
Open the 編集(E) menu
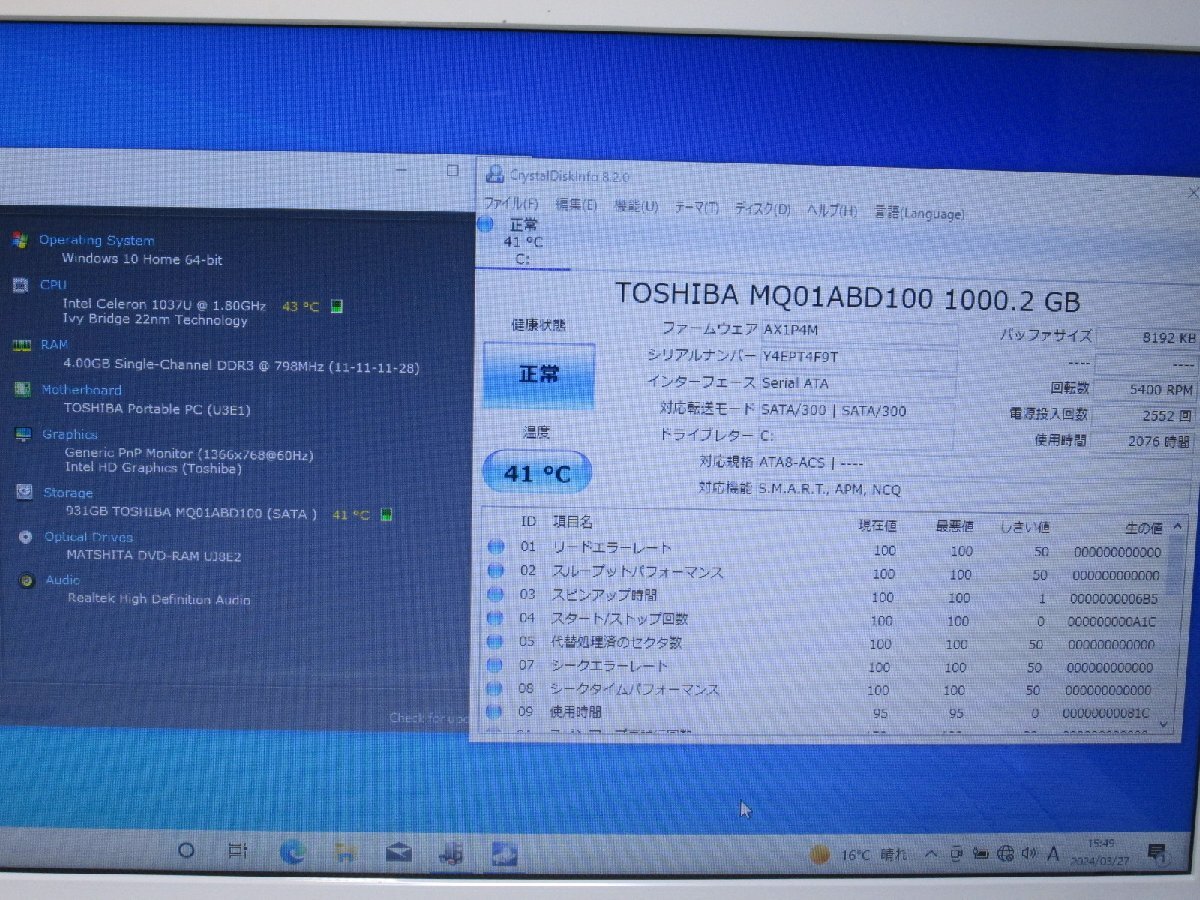click(x=576, y=205)
